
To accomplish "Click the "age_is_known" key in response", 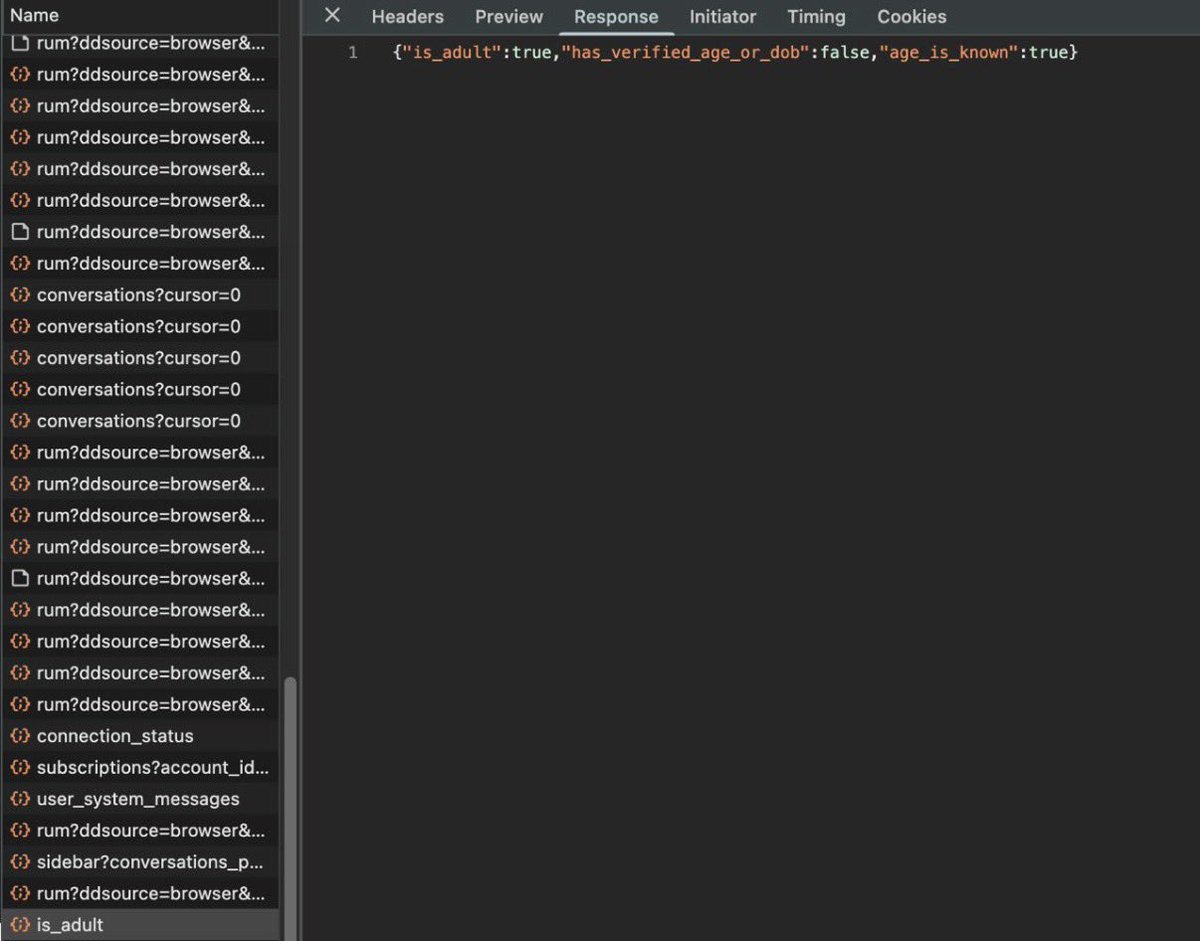I will 949,52.
